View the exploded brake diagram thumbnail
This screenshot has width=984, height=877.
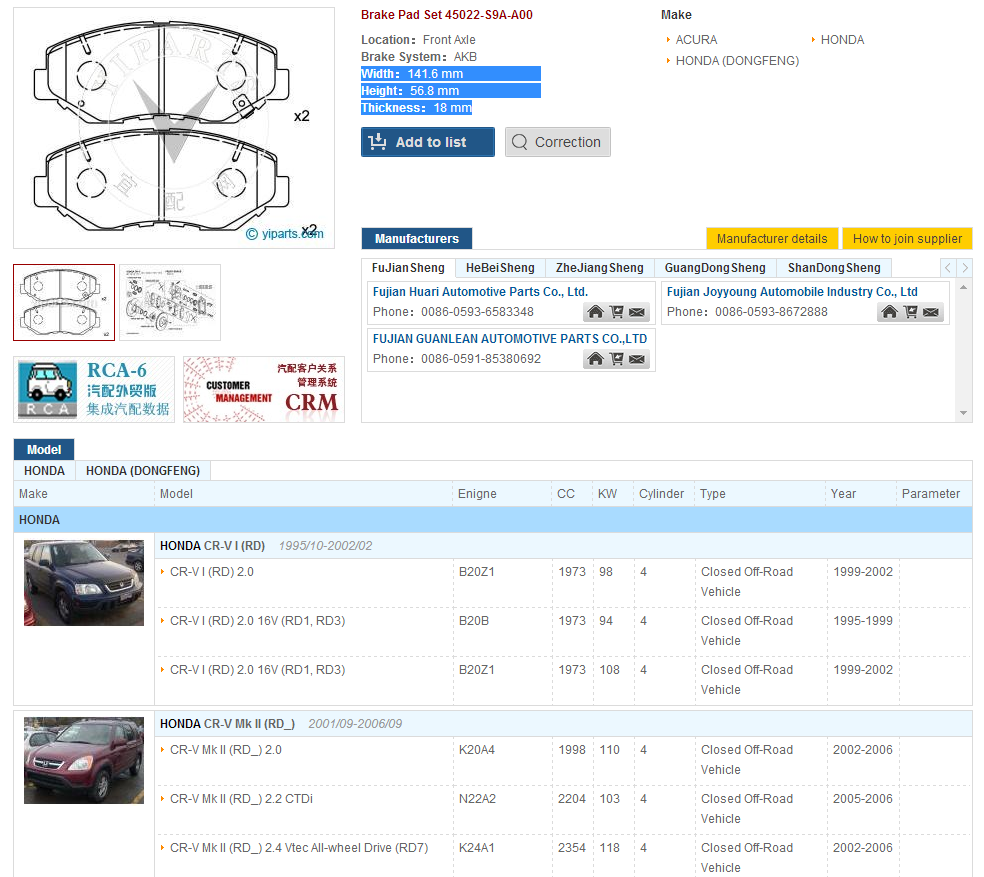coord(170,302)
